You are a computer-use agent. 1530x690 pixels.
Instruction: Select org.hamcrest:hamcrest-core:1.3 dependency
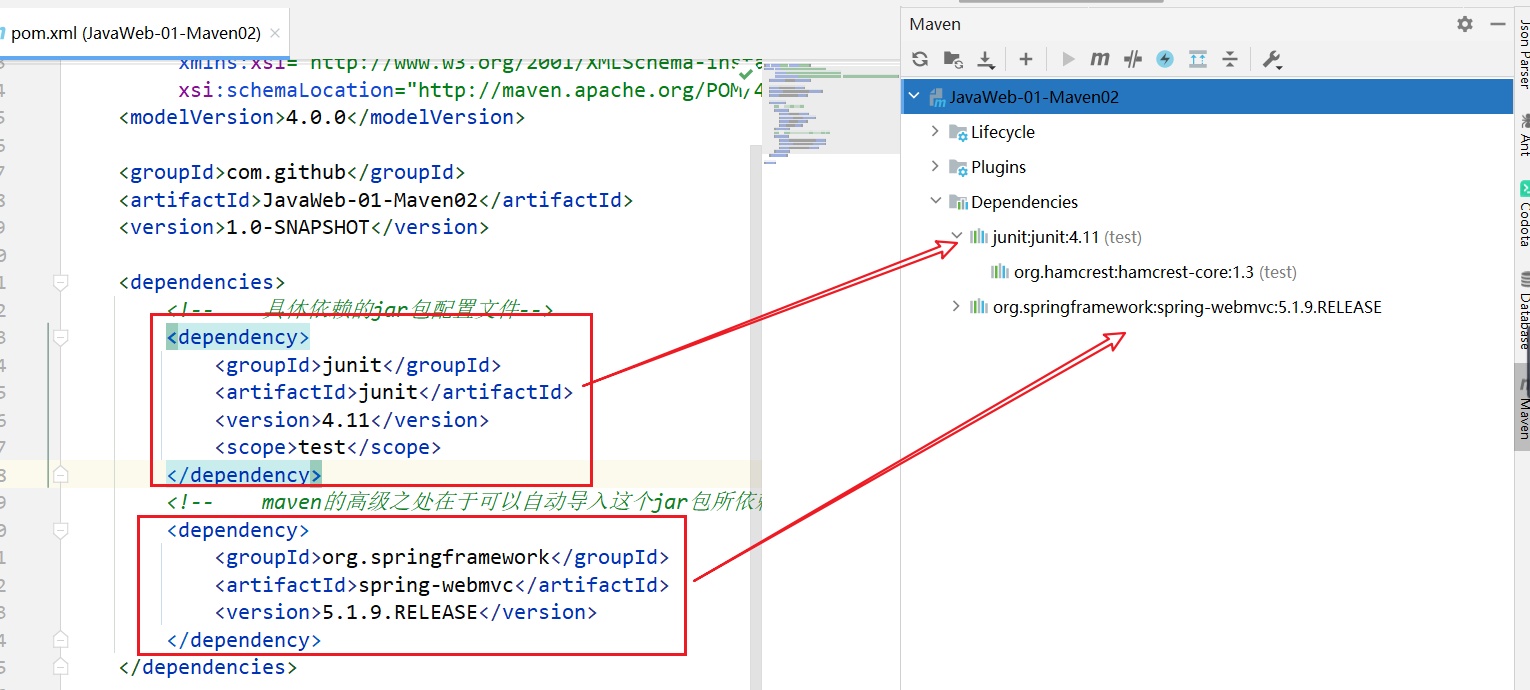click(1140, 272)
